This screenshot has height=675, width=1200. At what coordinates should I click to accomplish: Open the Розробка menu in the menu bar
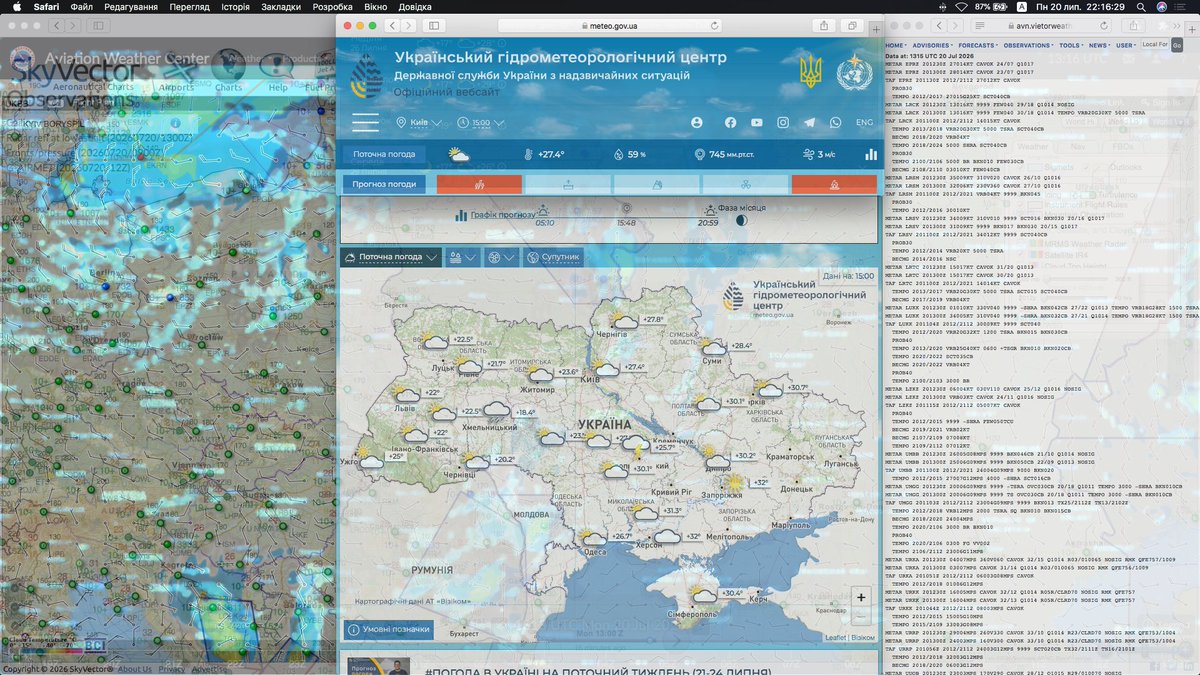(333, 7)
